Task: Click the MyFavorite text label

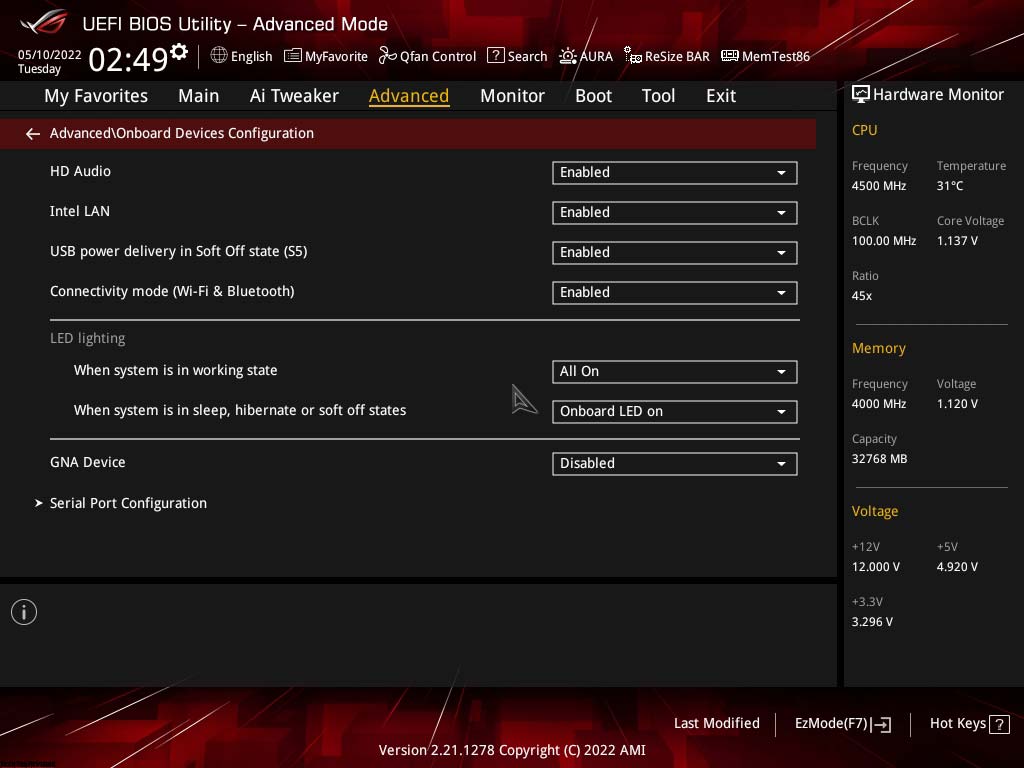Action: coord(336,57)
